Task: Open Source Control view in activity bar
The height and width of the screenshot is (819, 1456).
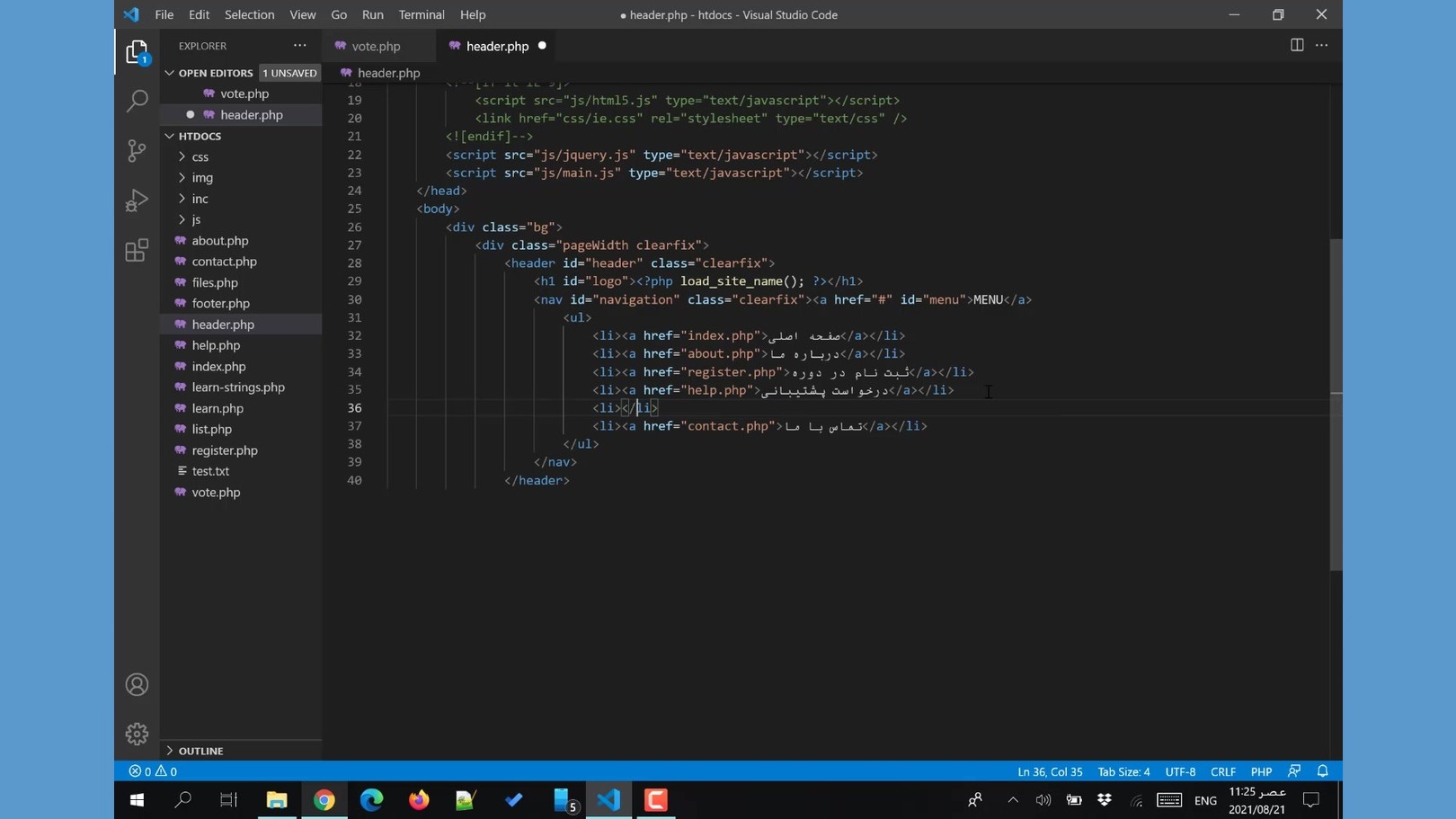Action: pyautogui.click(x=137, y=150)
